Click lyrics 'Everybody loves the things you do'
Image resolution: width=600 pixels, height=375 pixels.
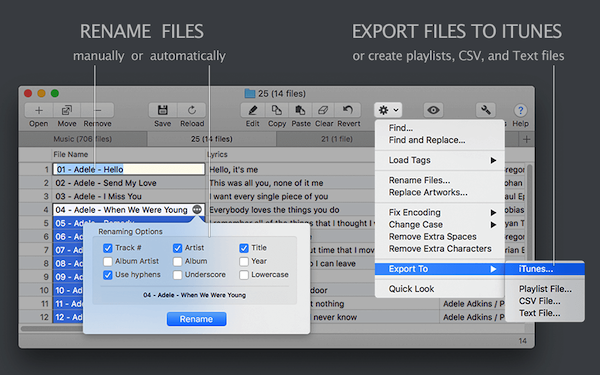coord(274,210)
